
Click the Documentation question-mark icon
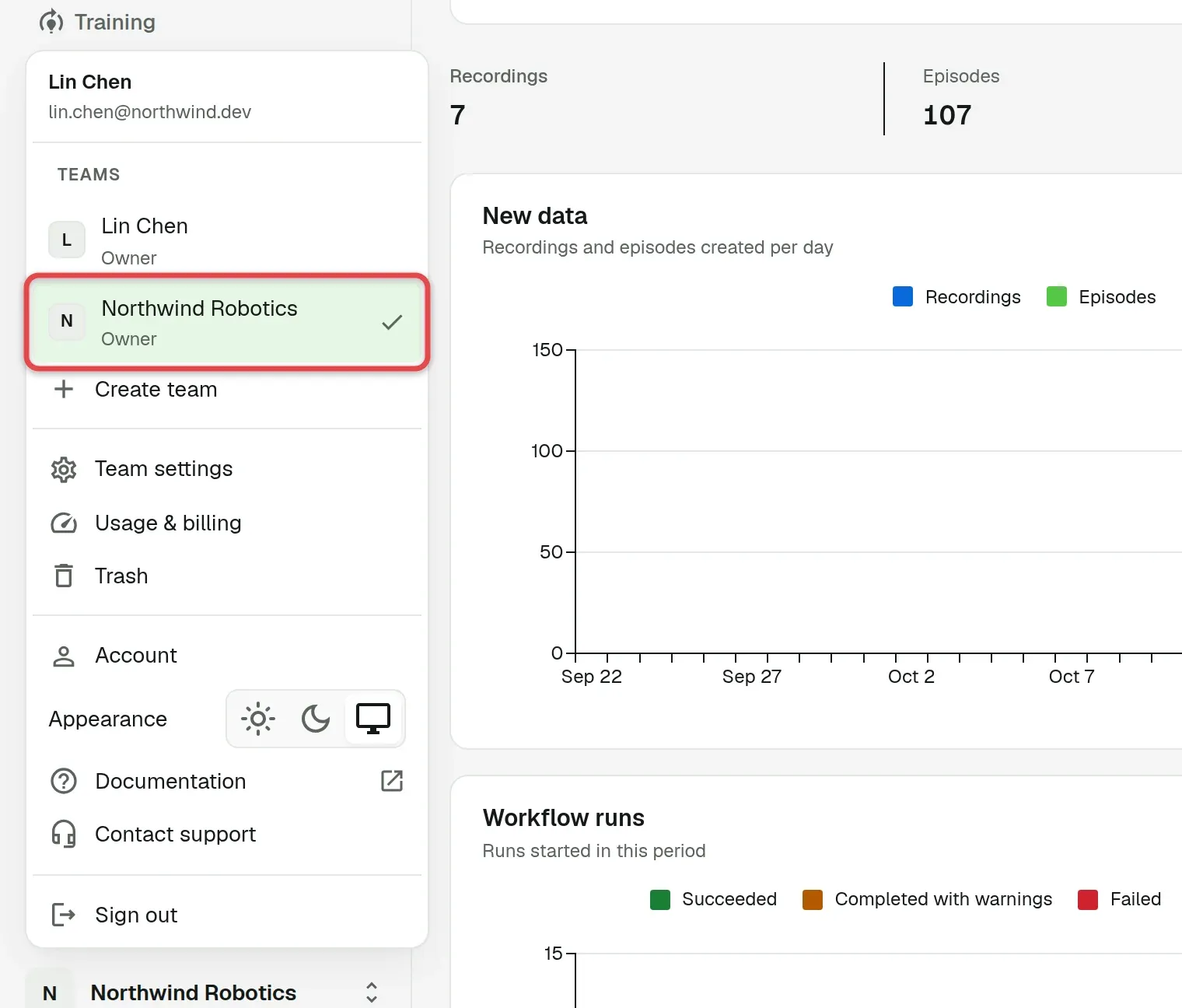(64, 781)
